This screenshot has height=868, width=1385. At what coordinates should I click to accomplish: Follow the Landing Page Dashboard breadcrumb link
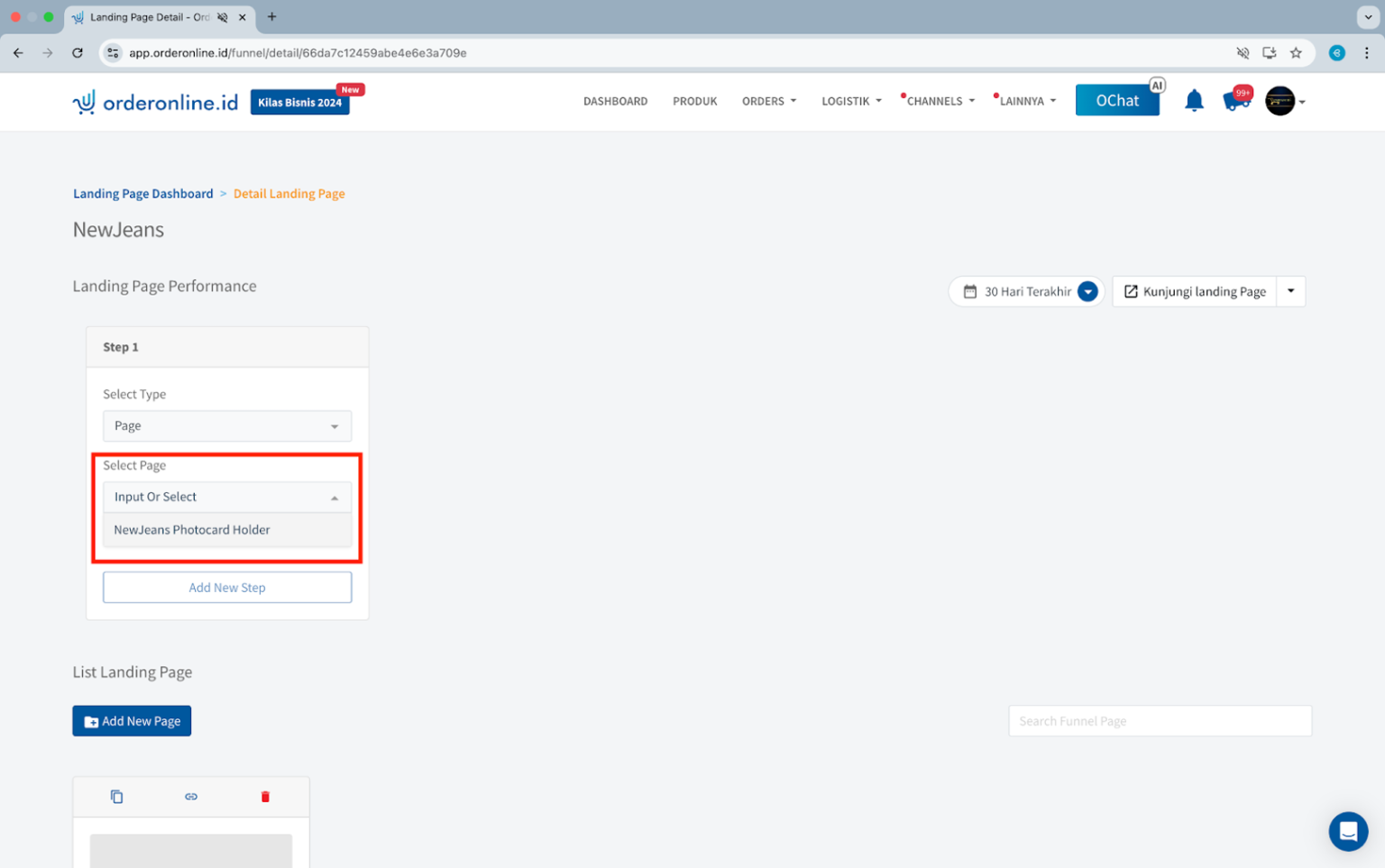(143, 194)
